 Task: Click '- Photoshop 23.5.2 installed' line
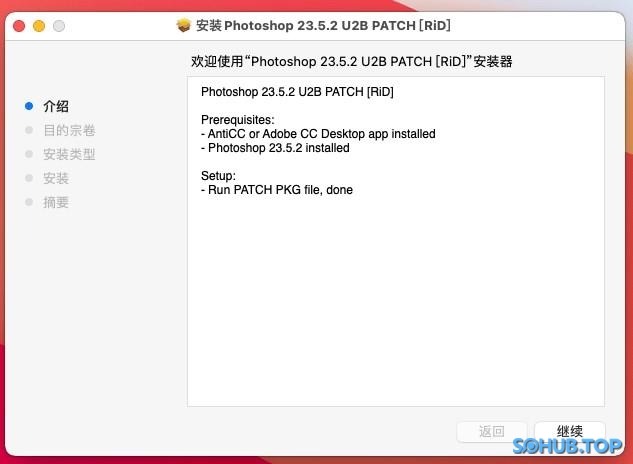[x=275, y=148]
